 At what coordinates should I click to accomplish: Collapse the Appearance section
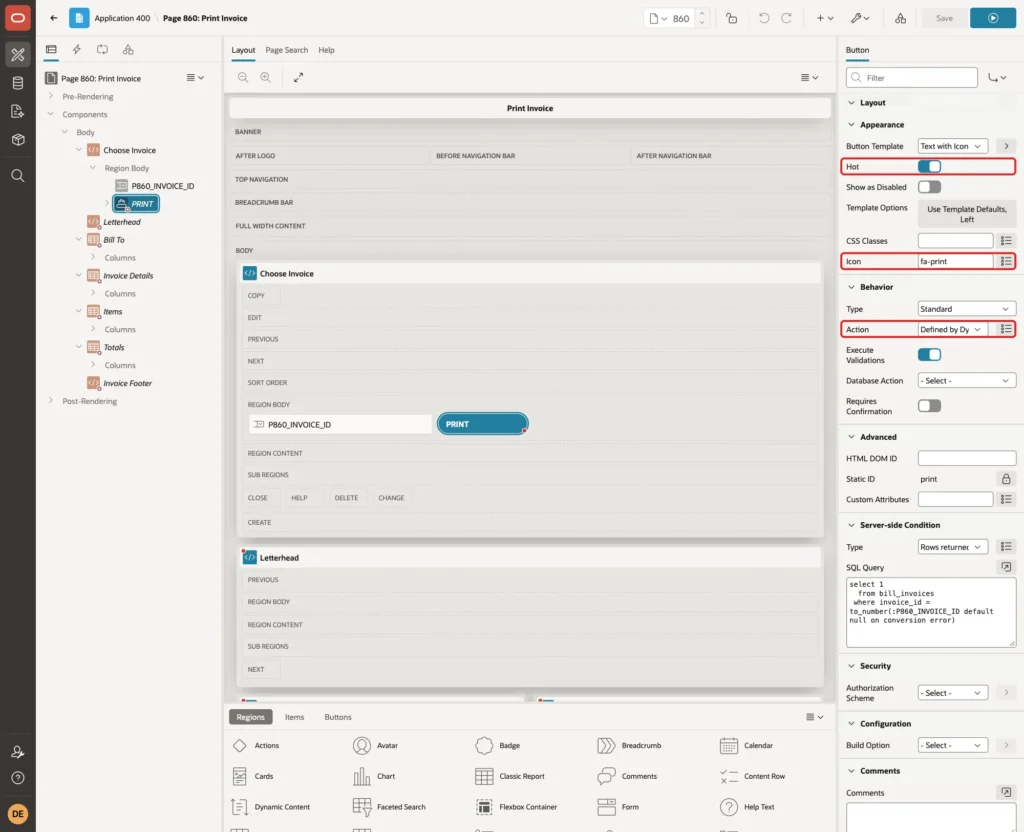click(x=851, y=125)
